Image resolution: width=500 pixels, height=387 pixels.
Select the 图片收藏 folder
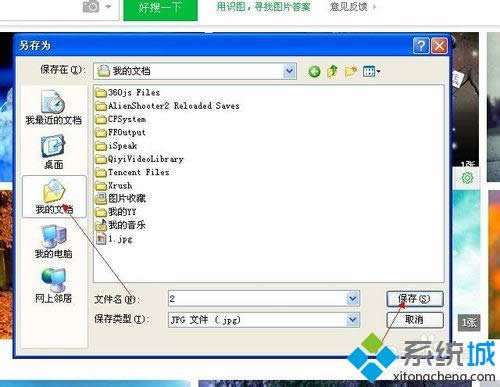[x=121, y=199]
